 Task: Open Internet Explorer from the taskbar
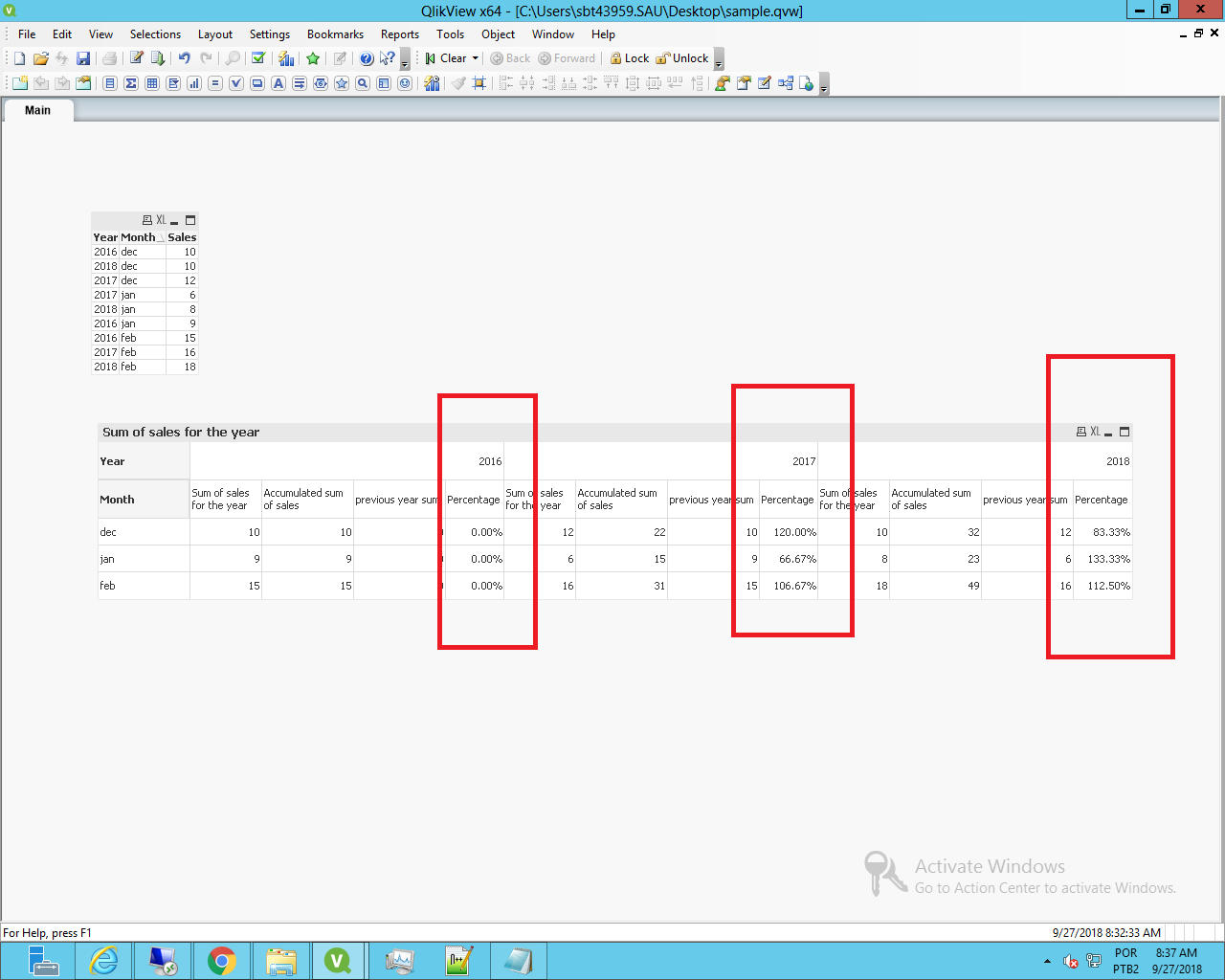[103, 961]
